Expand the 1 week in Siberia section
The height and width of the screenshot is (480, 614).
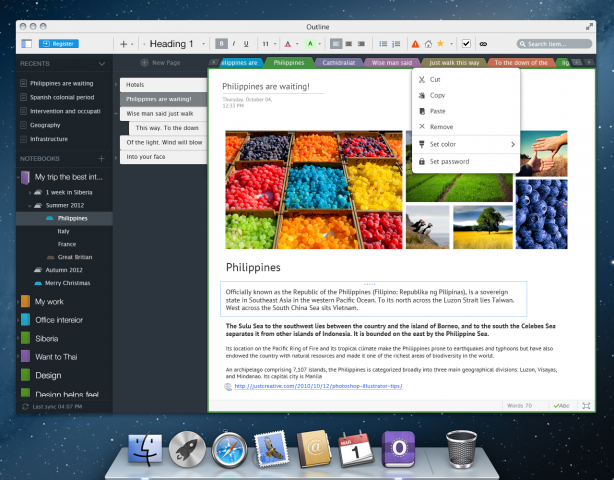coord(30,192)
